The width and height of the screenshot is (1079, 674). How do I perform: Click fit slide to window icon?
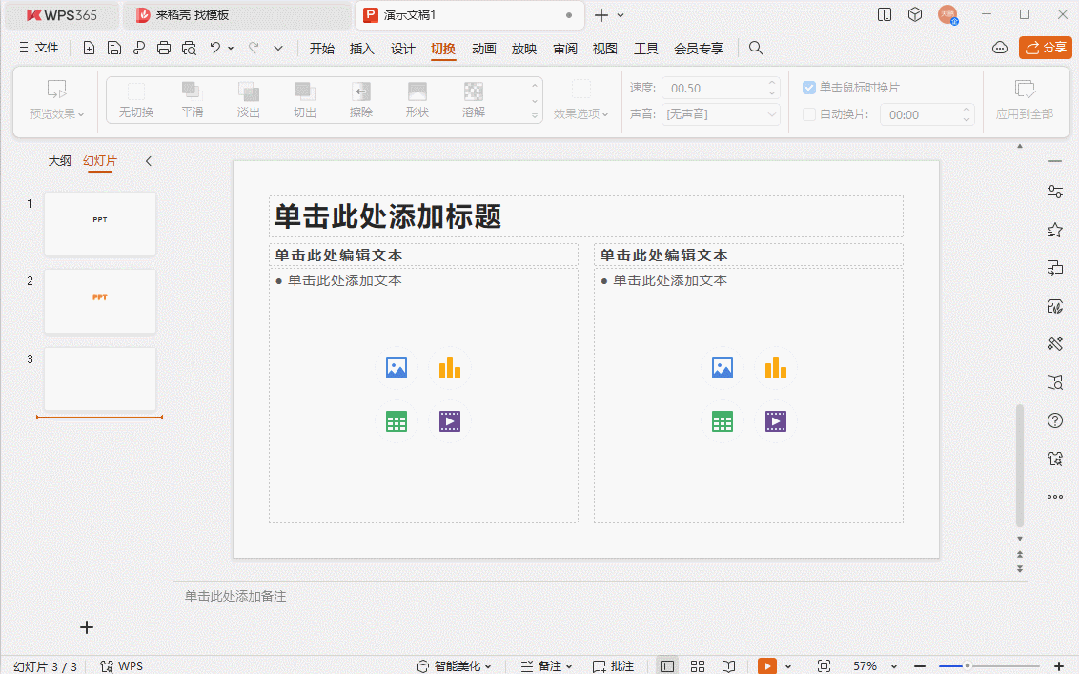[x=824, y=666]
